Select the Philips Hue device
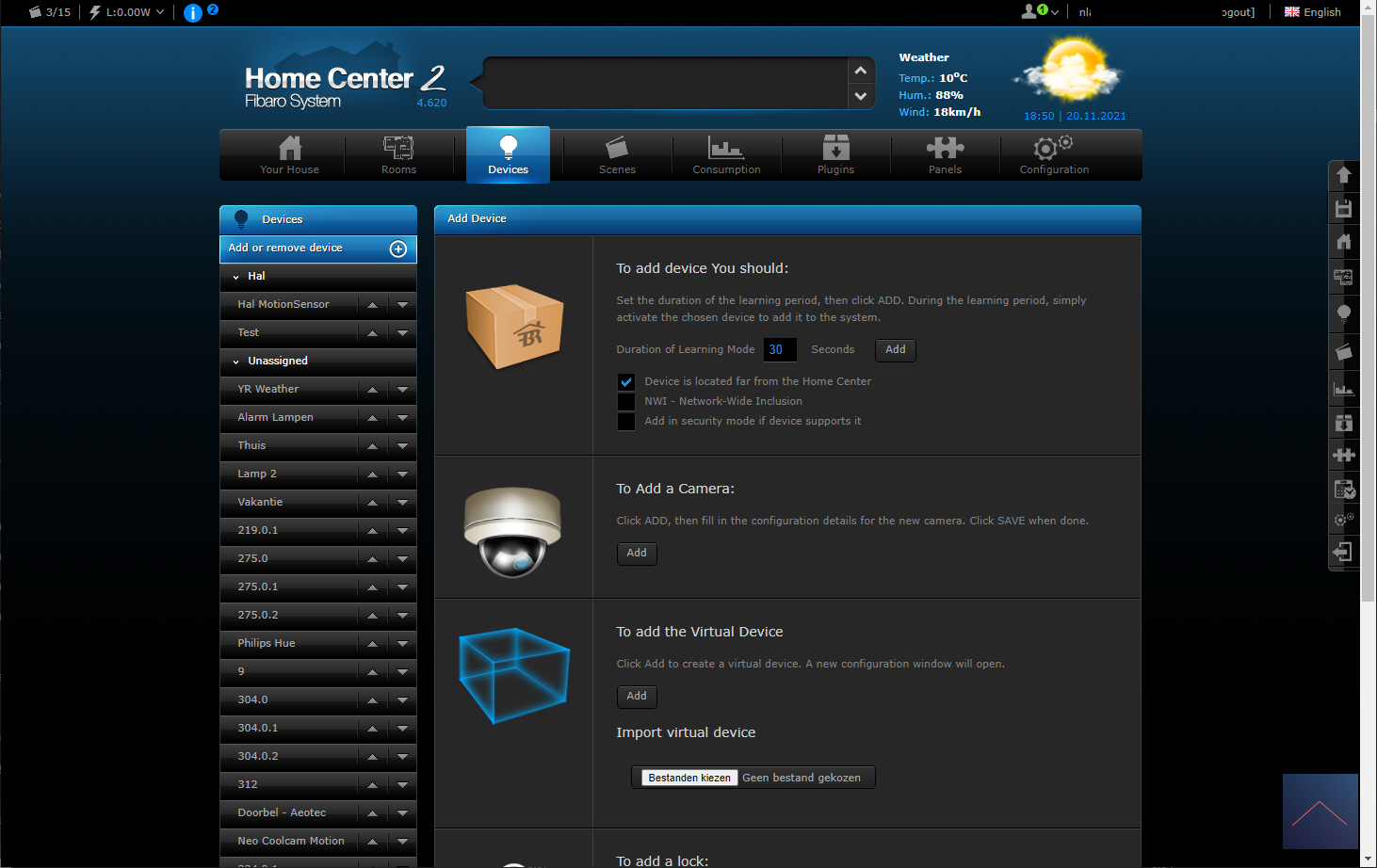Screen dimensions: 1377x868 [267, 644]
